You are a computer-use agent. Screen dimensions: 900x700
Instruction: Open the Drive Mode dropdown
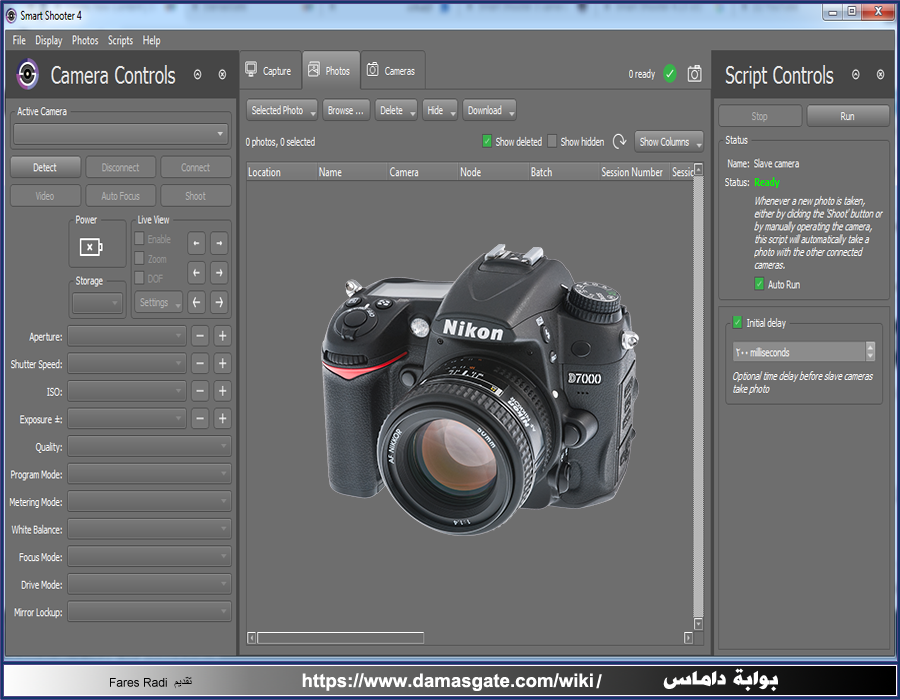click(x=149, y=584)
